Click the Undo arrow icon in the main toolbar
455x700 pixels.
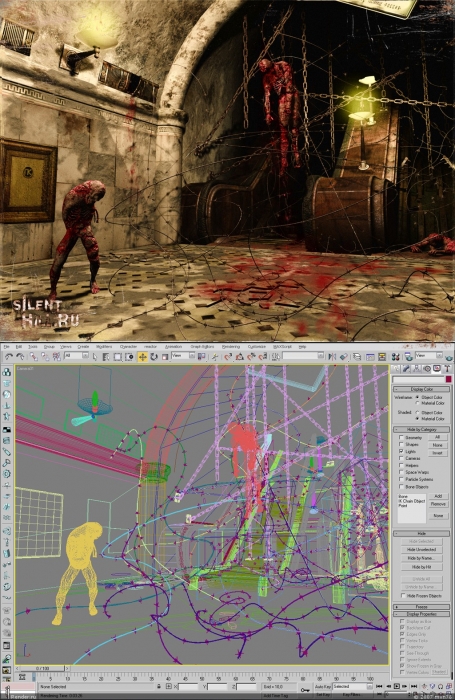click(x=9, y=356)
